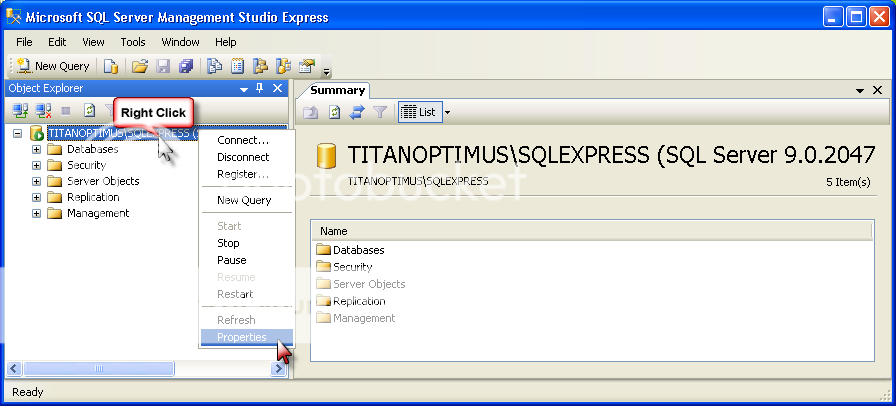
Task: Choose Pause from the context menu
Action: pyautogui.click(x=246, y=260)
